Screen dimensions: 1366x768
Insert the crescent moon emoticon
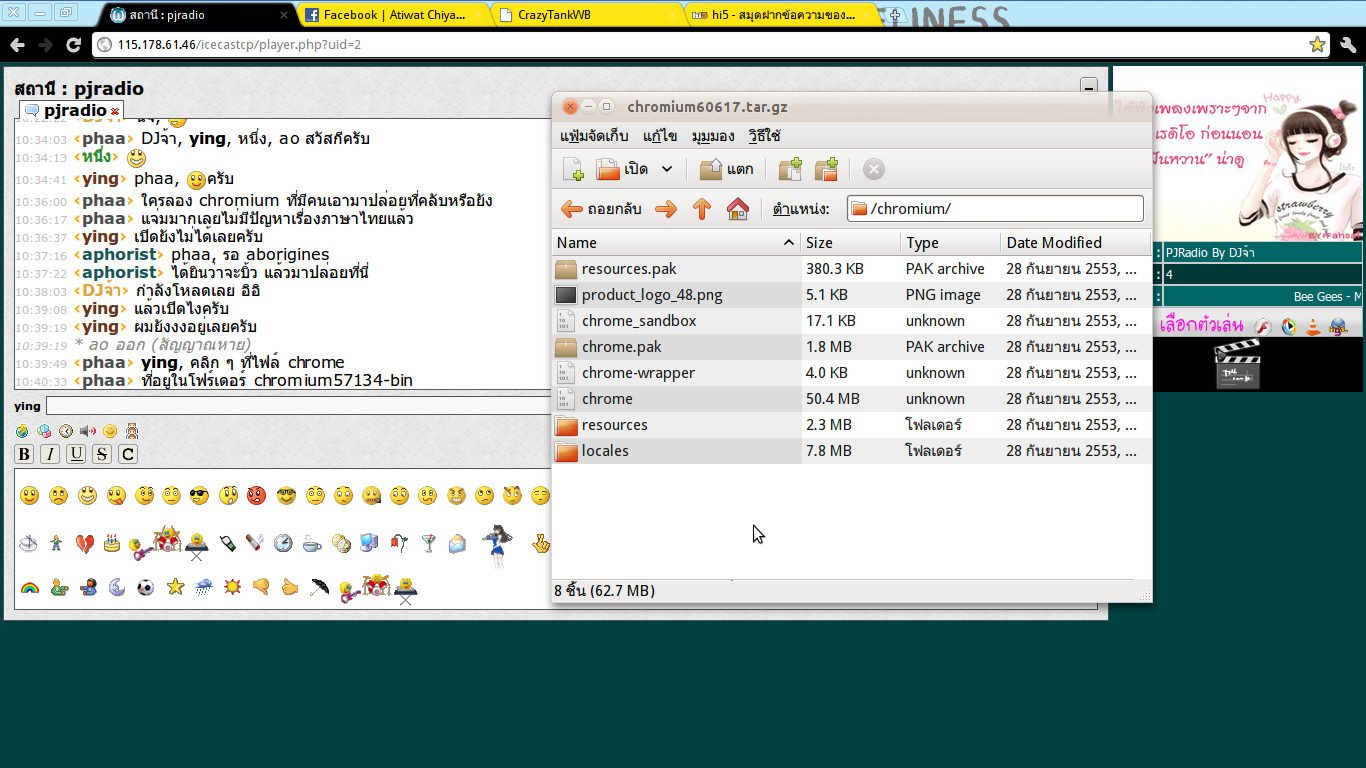[x=117, y=587]
